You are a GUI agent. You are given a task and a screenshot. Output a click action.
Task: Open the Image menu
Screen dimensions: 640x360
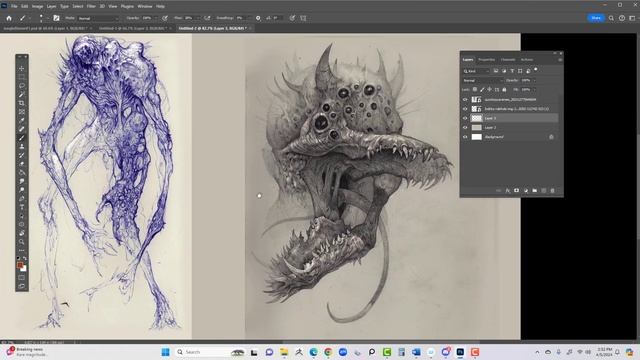click(x=37, y=7)
